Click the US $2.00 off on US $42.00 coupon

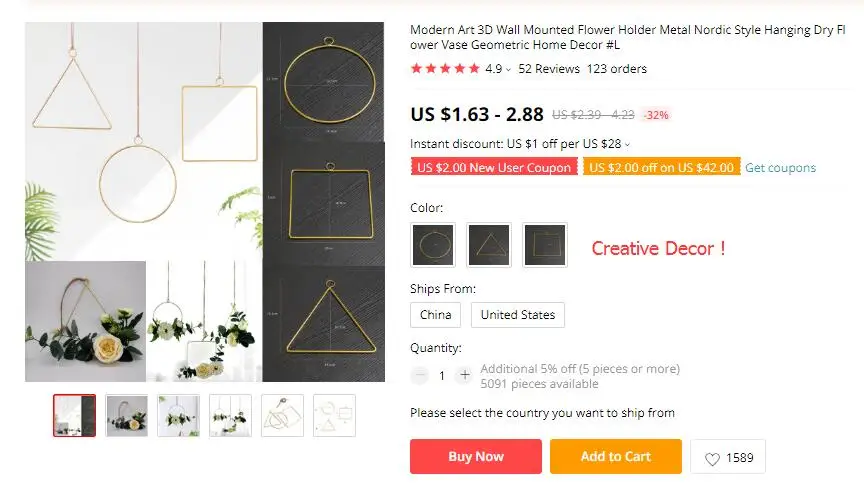tap(661, 167)
